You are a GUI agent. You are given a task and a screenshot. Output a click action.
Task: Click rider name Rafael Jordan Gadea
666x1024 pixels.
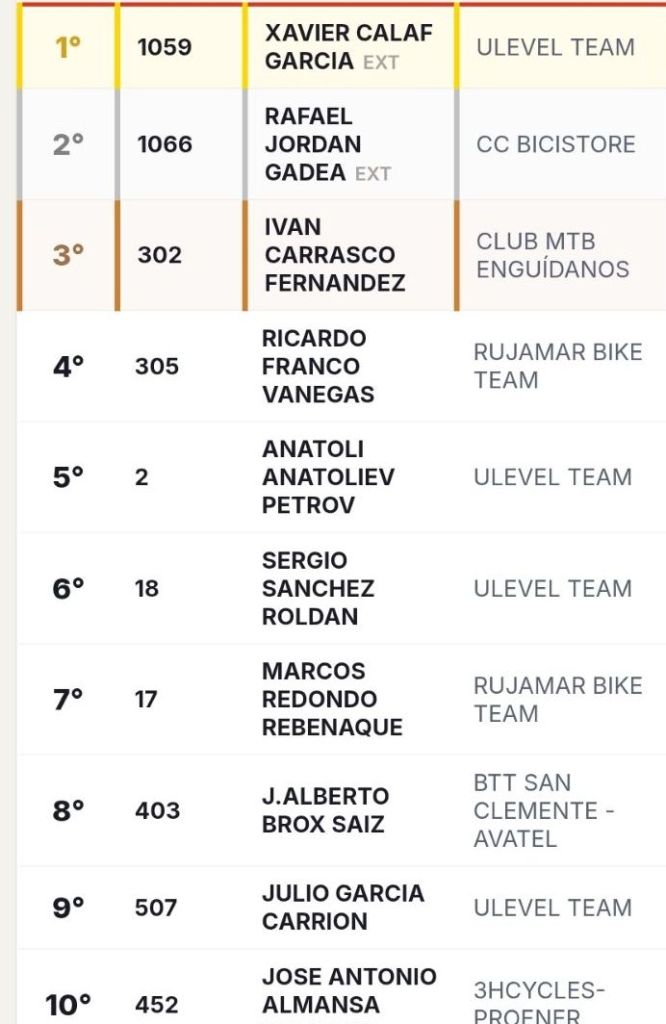click(x=313, y=144)
